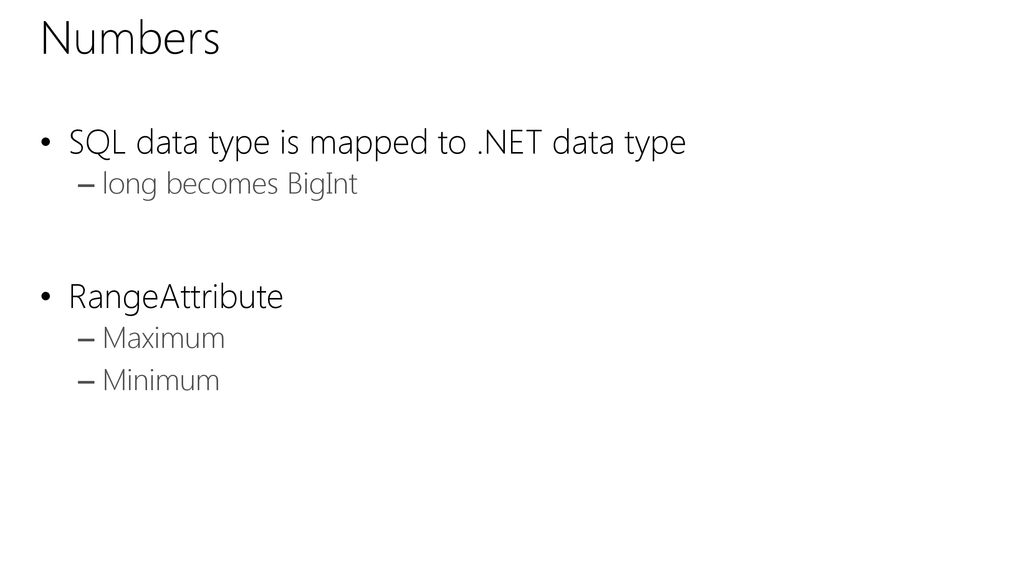Select the word long in sub-bullet
Viewport: 1024px width, 576px height.
click(x=129, y=185)
